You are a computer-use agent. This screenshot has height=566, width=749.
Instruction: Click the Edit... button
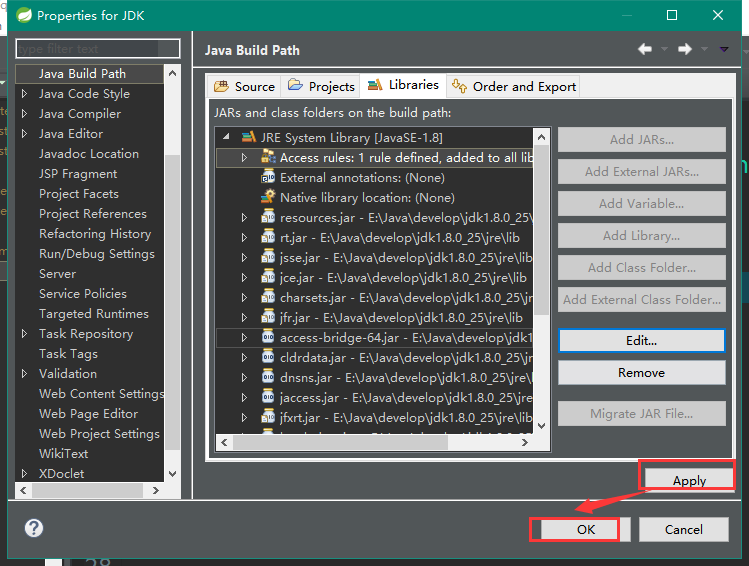[642, 341]
